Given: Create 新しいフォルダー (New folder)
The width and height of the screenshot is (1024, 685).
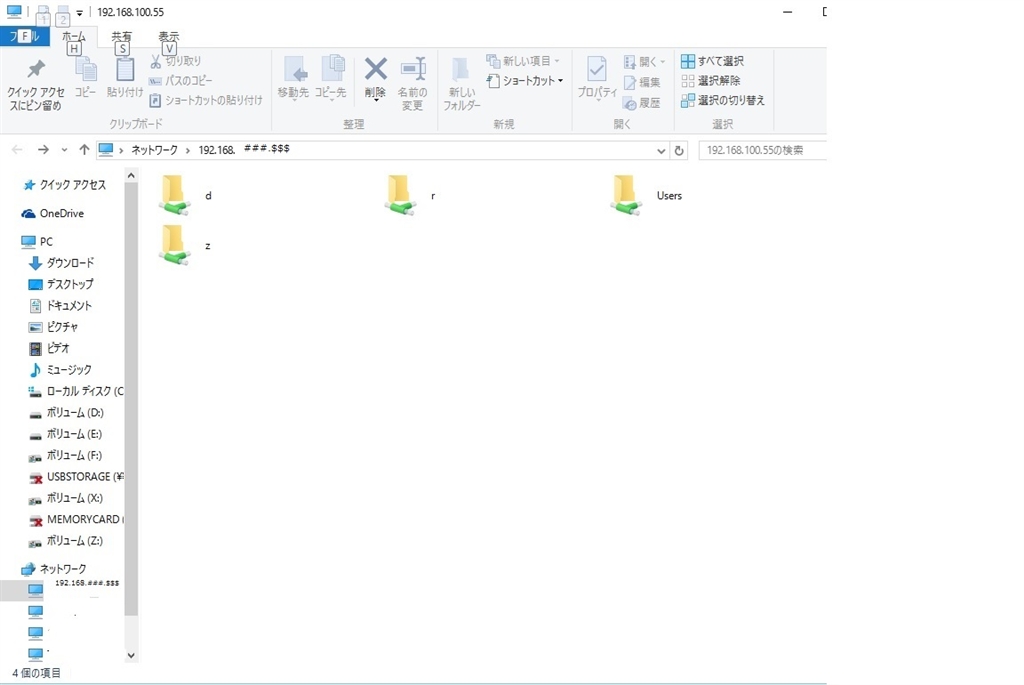Looking at the screenshot, I should (462, 84).
